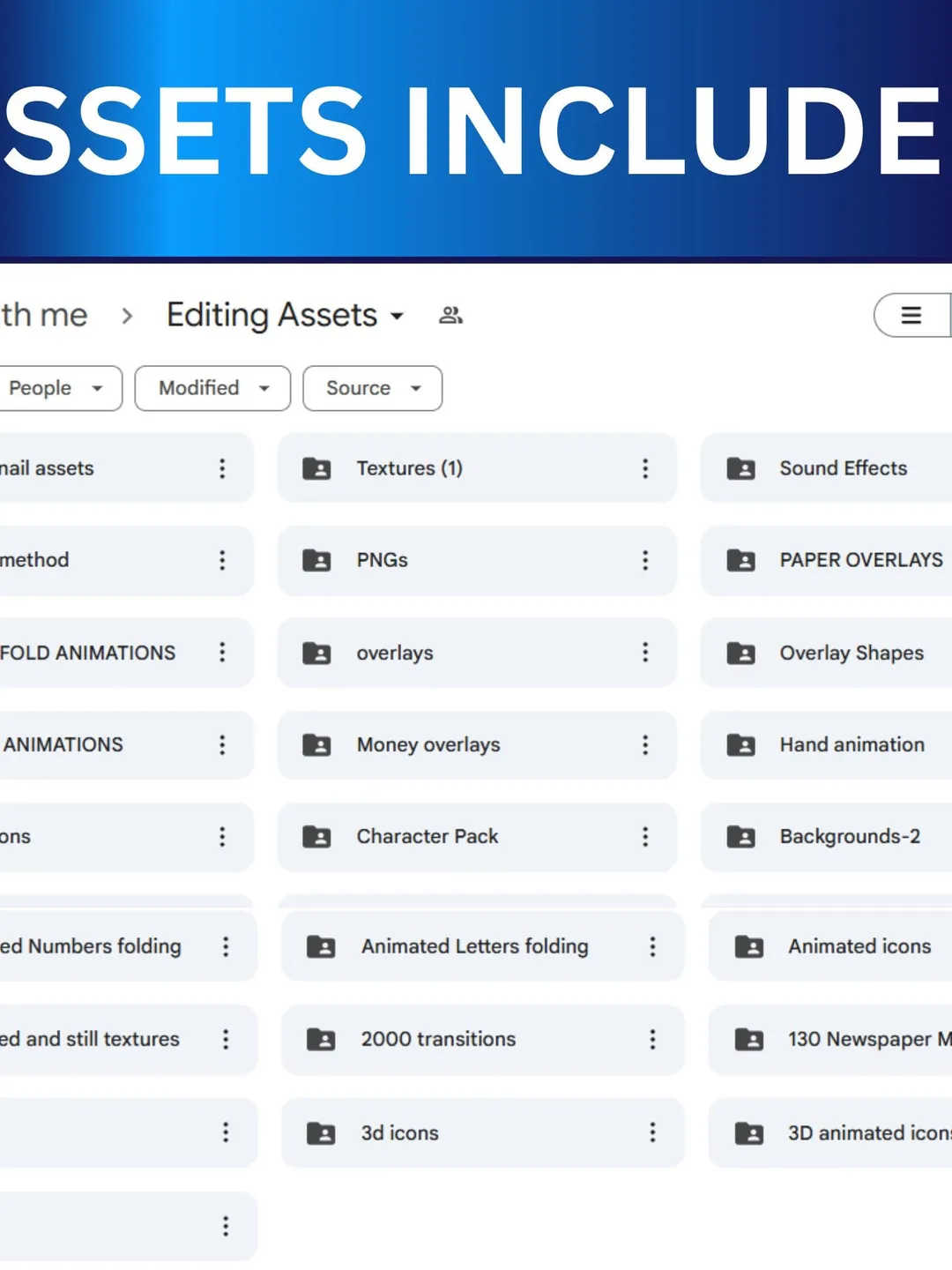The height and width of the screenshot is (1270, 952).
Task: Open the overlays folder
Action: point(477,653)
